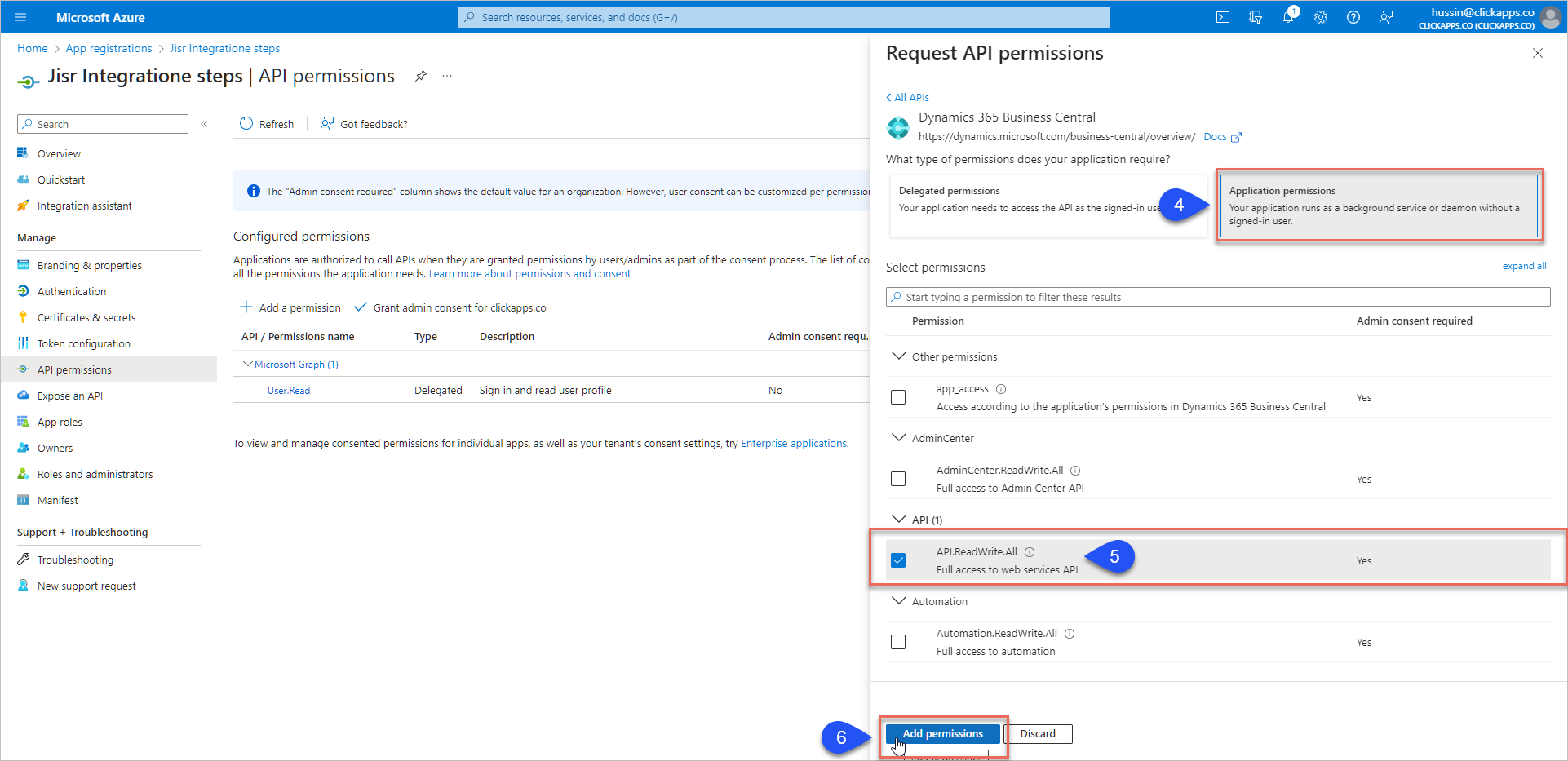Click the Discard button

(1037, 733)
